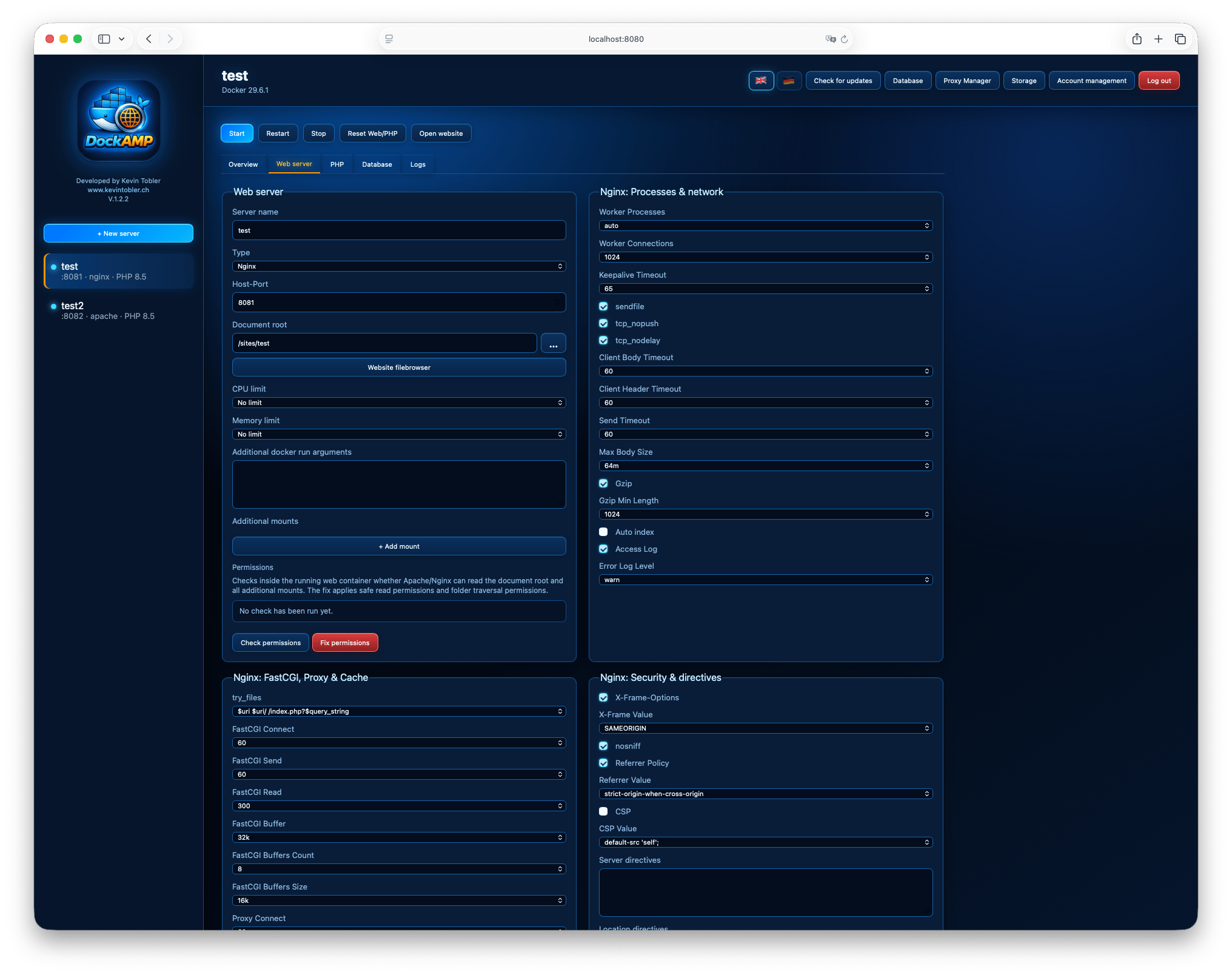Open the Max Body Size dropdown
This screenshot has height=975, width=1232.
click(766, 466)
